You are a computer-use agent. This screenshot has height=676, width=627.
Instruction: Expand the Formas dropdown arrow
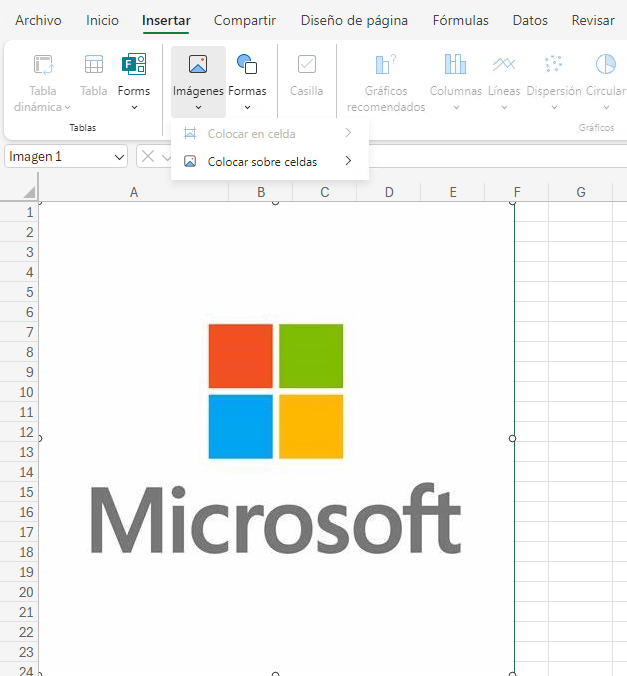[248, 107]
